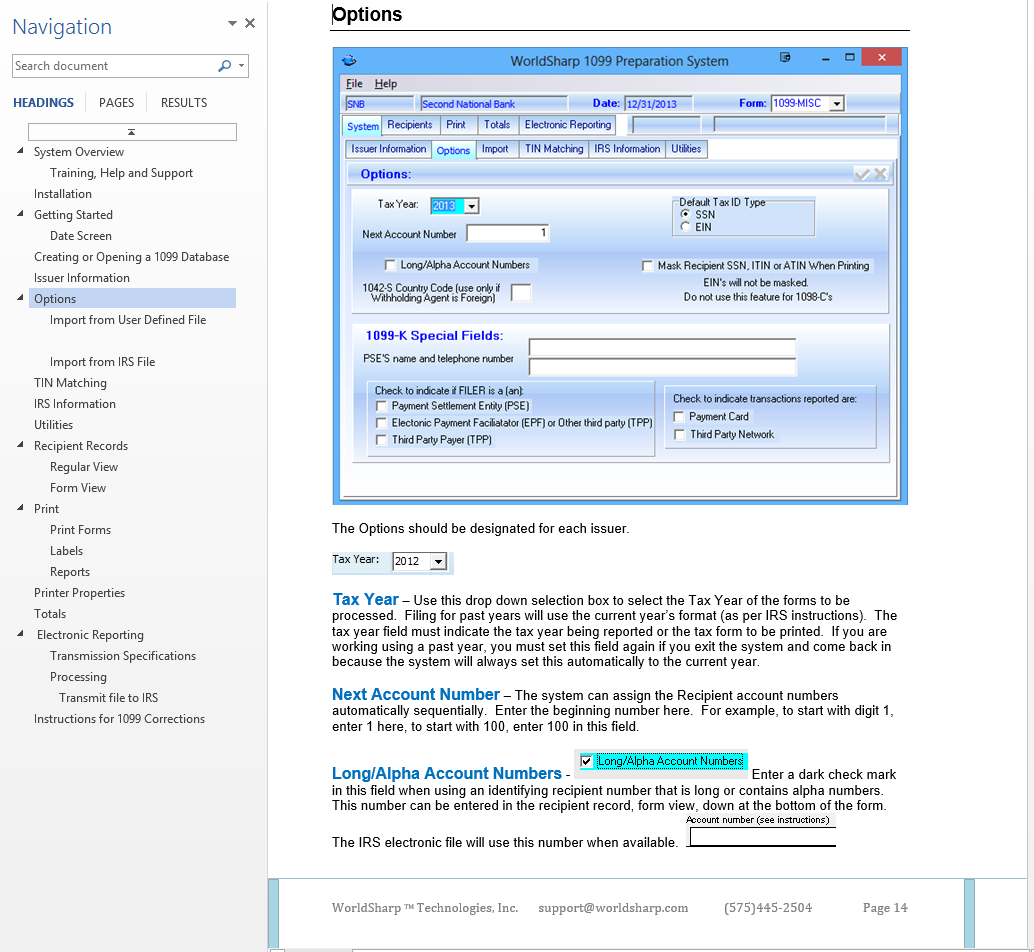The height and width of the screenshot is (952, 1034).
Task: Go to Electronic Reporting heading
Action: pos(90,635)
